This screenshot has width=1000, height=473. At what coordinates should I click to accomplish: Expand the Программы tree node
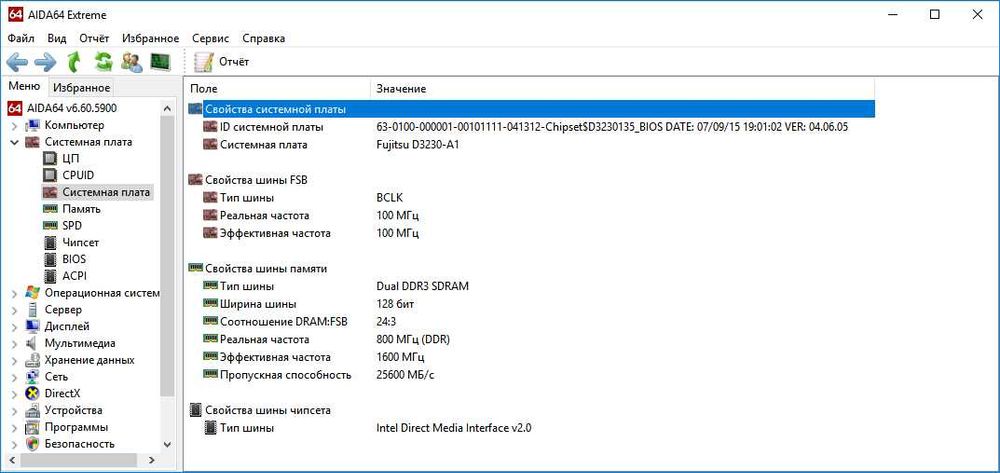tap(14, 427)
